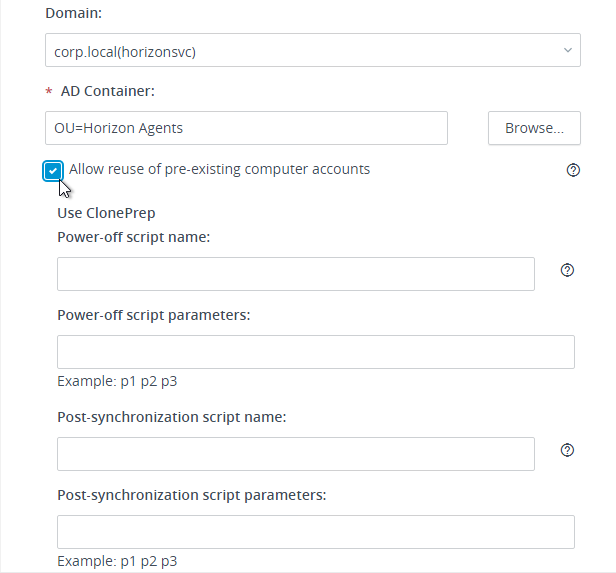The image size is (616, 573).
Task: Click the Power-off script parameters: label
Action: click(x=154, y=315)
